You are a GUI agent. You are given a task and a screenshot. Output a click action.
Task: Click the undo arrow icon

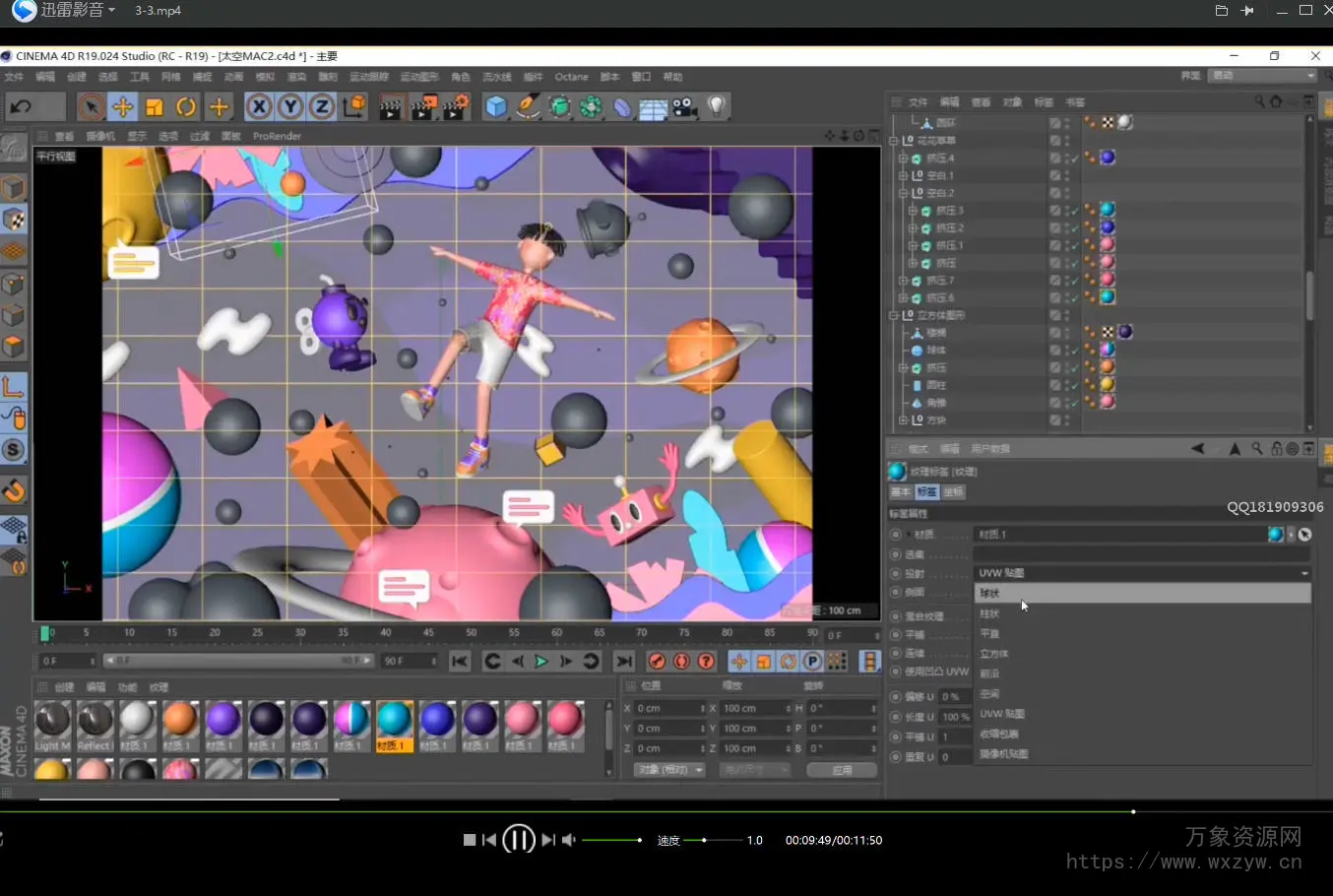pyautogui.click(x=22, y=106)
